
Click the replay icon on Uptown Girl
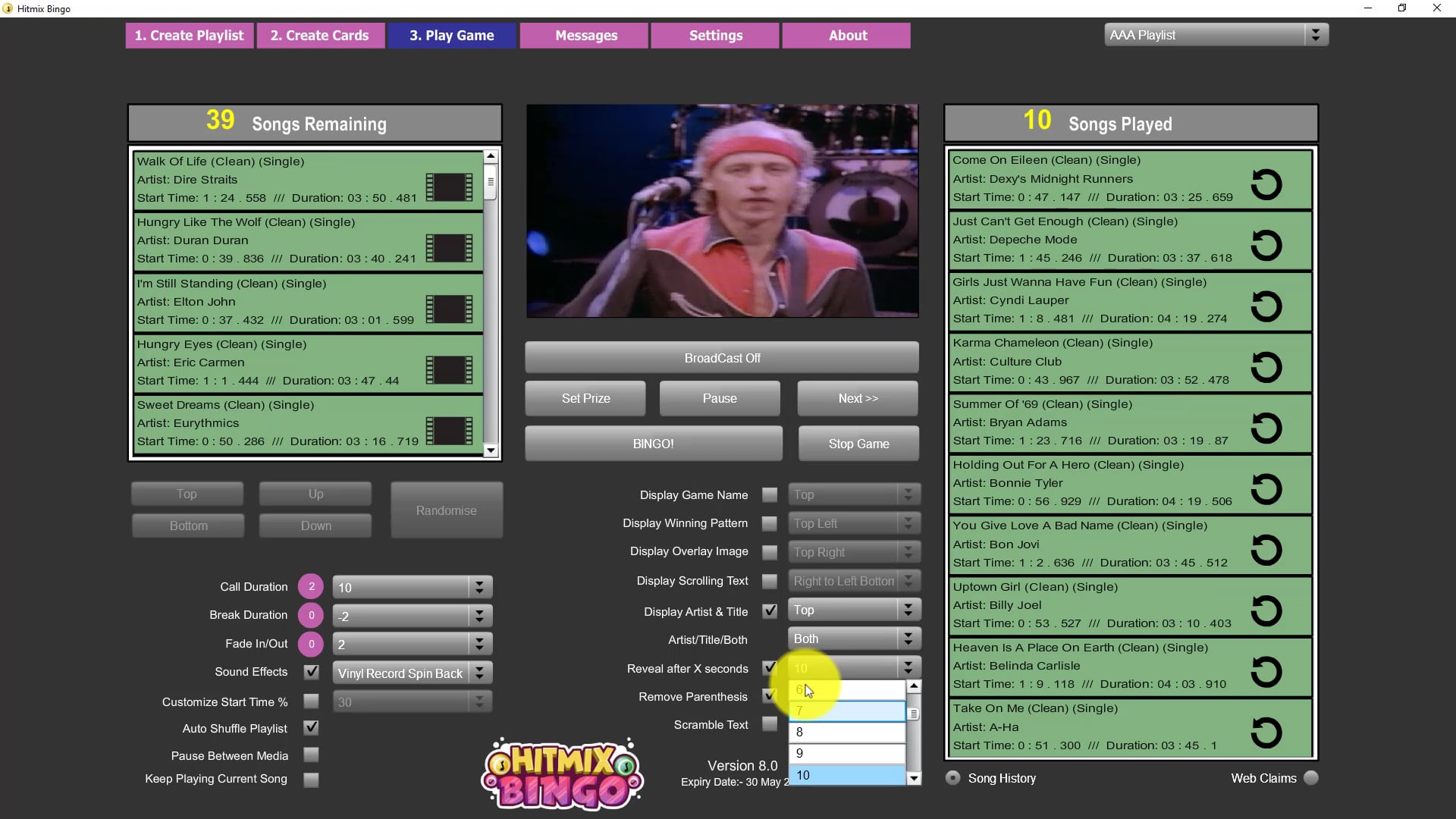tap(1268, 610)
